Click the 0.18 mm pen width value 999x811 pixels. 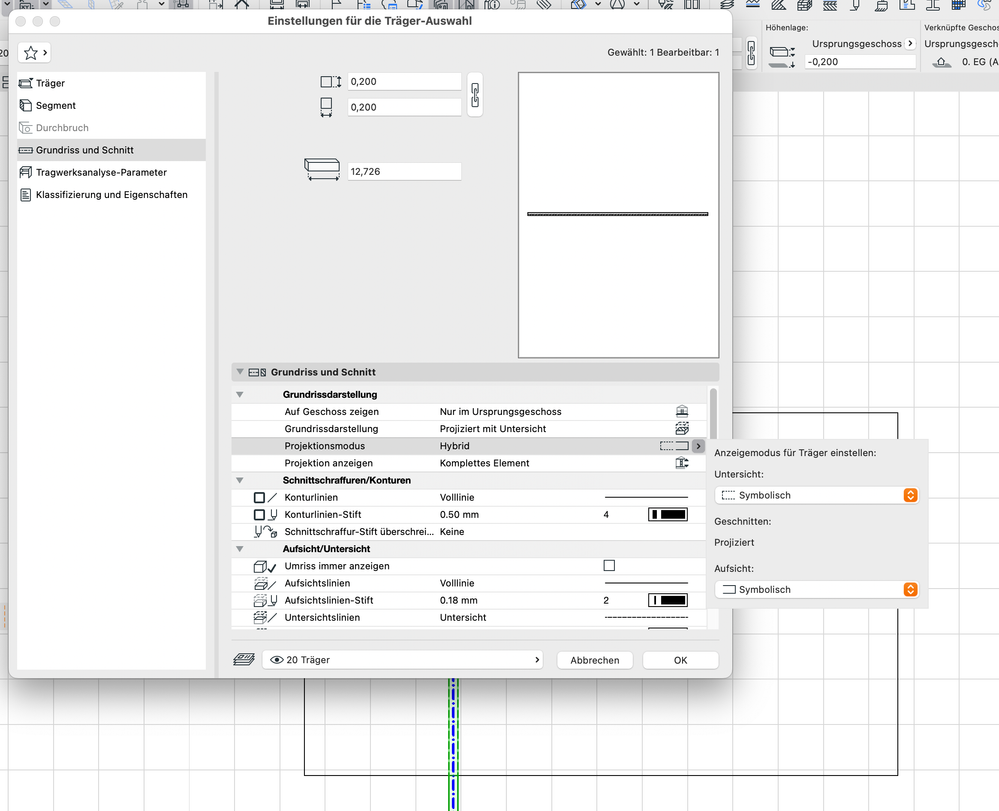[x=458, y=600]
